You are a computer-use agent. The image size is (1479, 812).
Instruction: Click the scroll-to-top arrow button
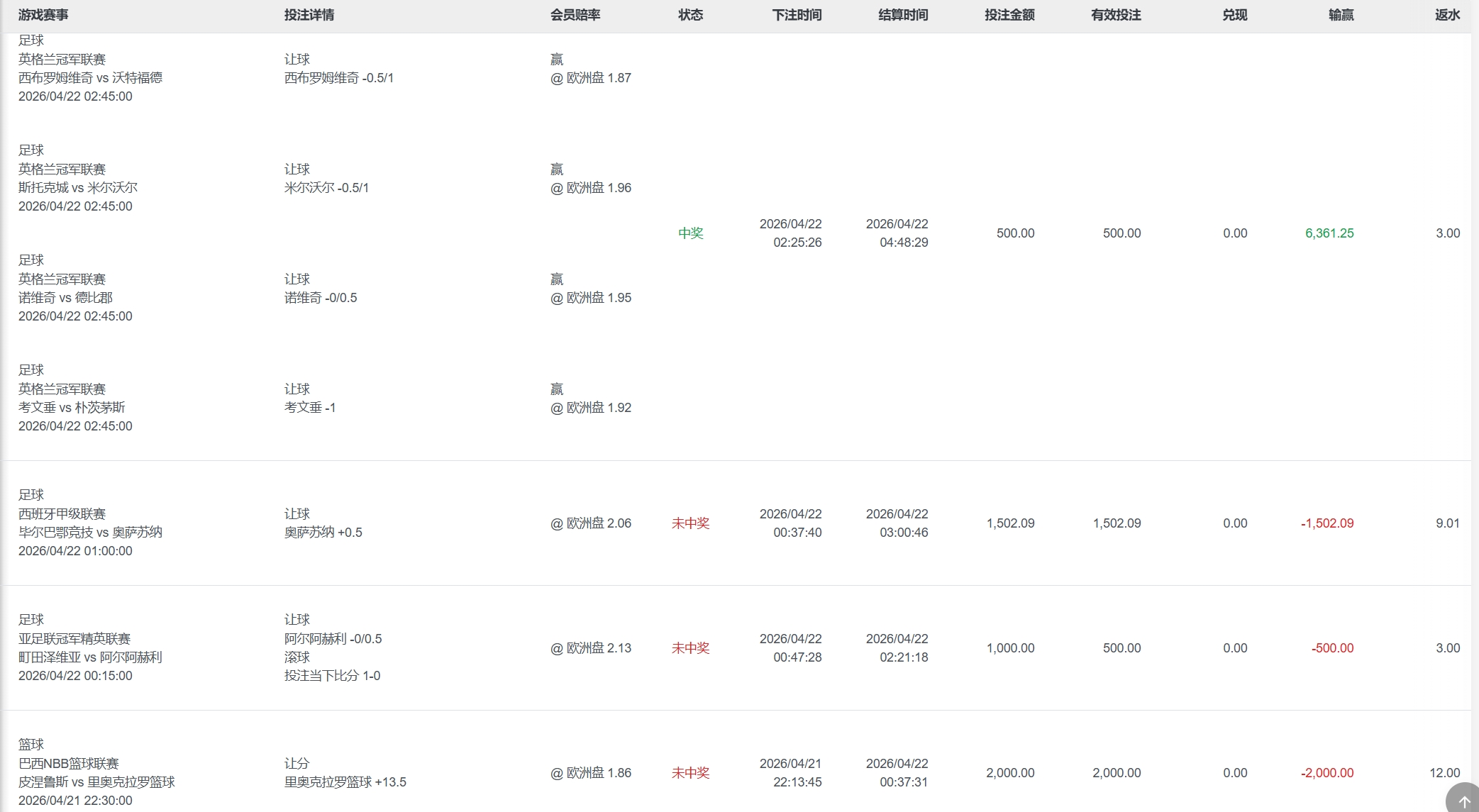pyautogui.click(x=1463, y=800)
